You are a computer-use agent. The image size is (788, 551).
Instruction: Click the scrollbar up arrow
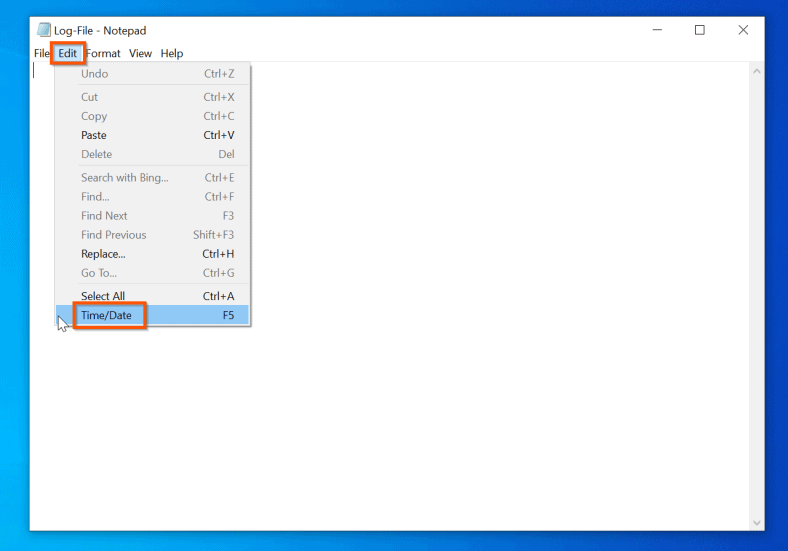click(757, 72)
